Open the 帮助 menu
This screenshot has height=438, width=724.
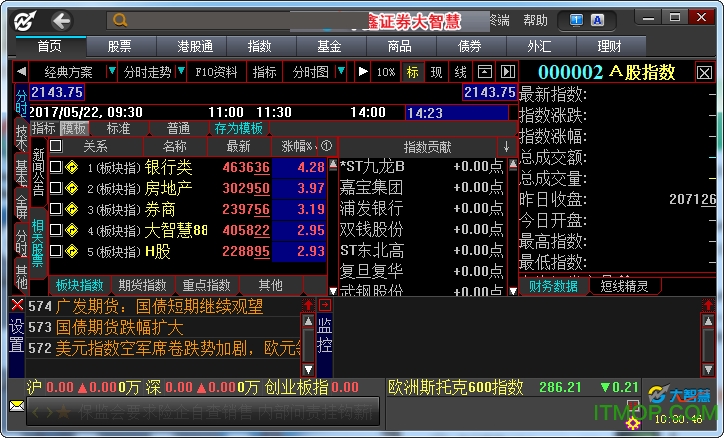tap(535, 21)
